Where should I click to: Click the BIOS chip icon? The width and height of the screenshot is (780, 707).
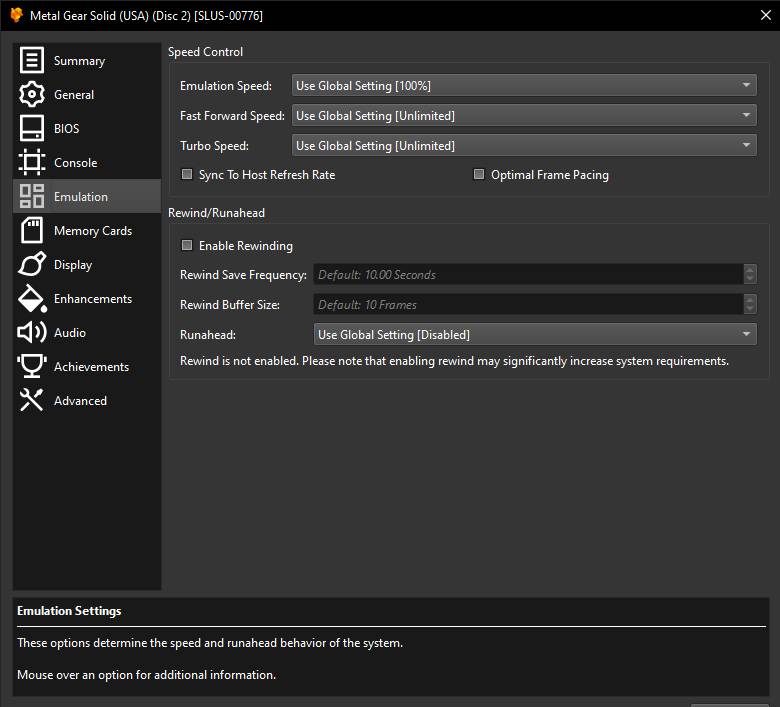[32, 128]
